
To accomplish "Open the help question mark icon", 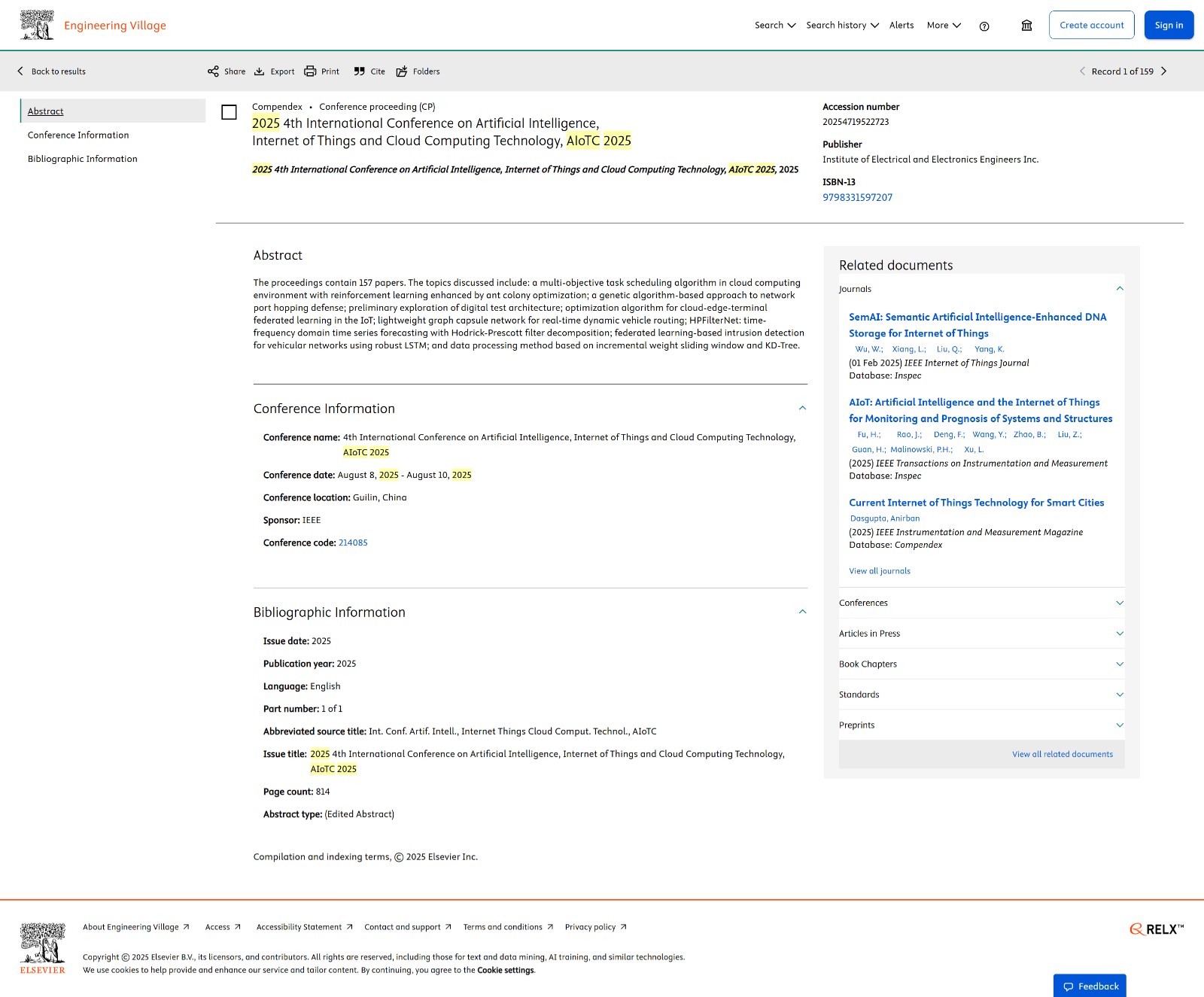I will point(984,26).
